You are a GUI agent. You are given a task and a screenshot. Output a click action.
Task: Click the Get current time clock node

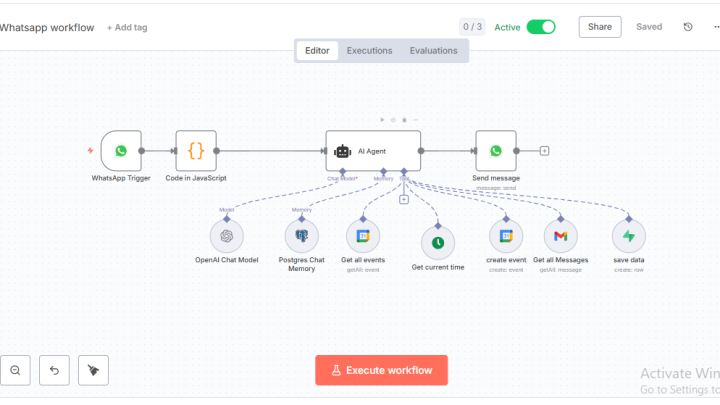(437, 242)
